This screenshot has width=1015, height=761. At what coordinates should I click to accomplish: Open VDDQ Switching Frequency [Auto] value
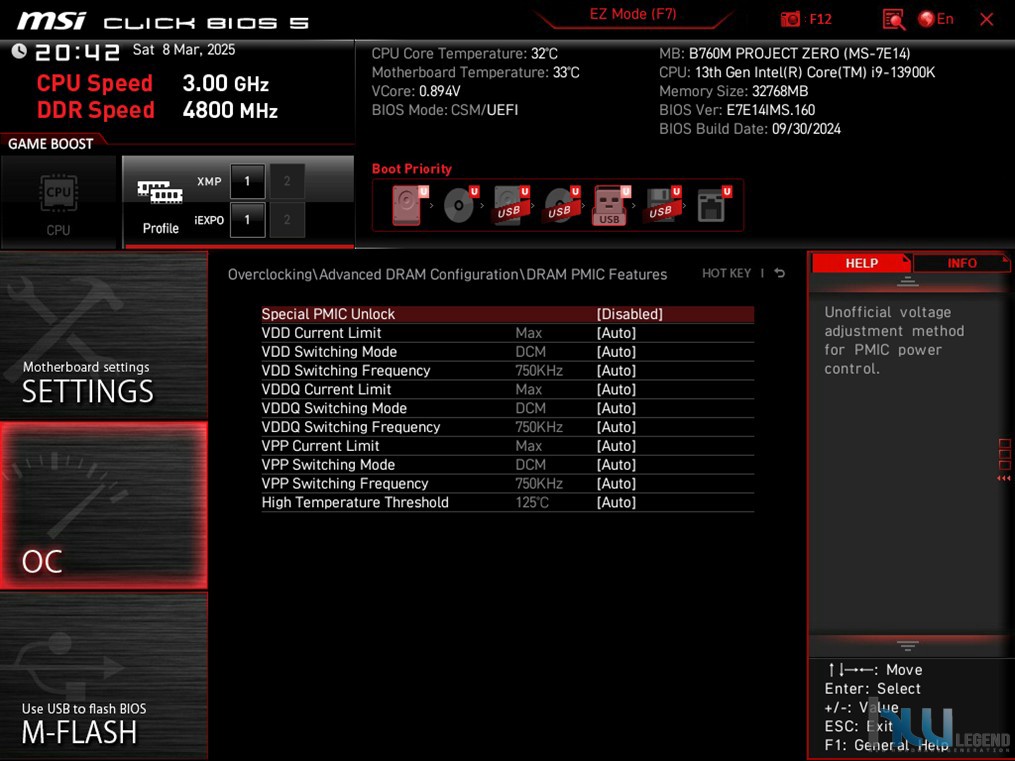pyautogui.click(x=616, y=426)
